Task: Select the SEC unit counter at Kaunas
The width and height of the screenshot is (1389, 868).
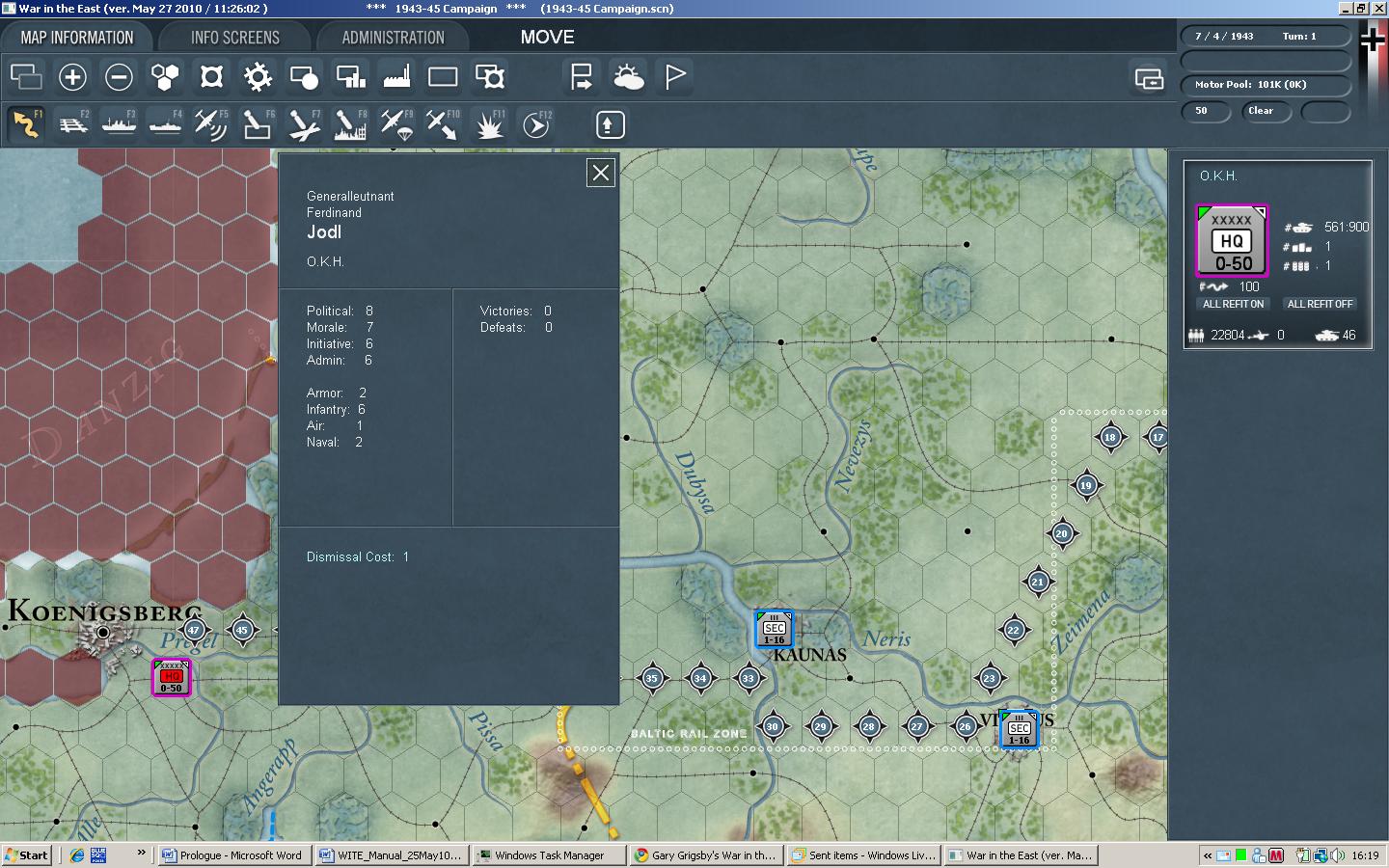Action: tap(774, 629)
